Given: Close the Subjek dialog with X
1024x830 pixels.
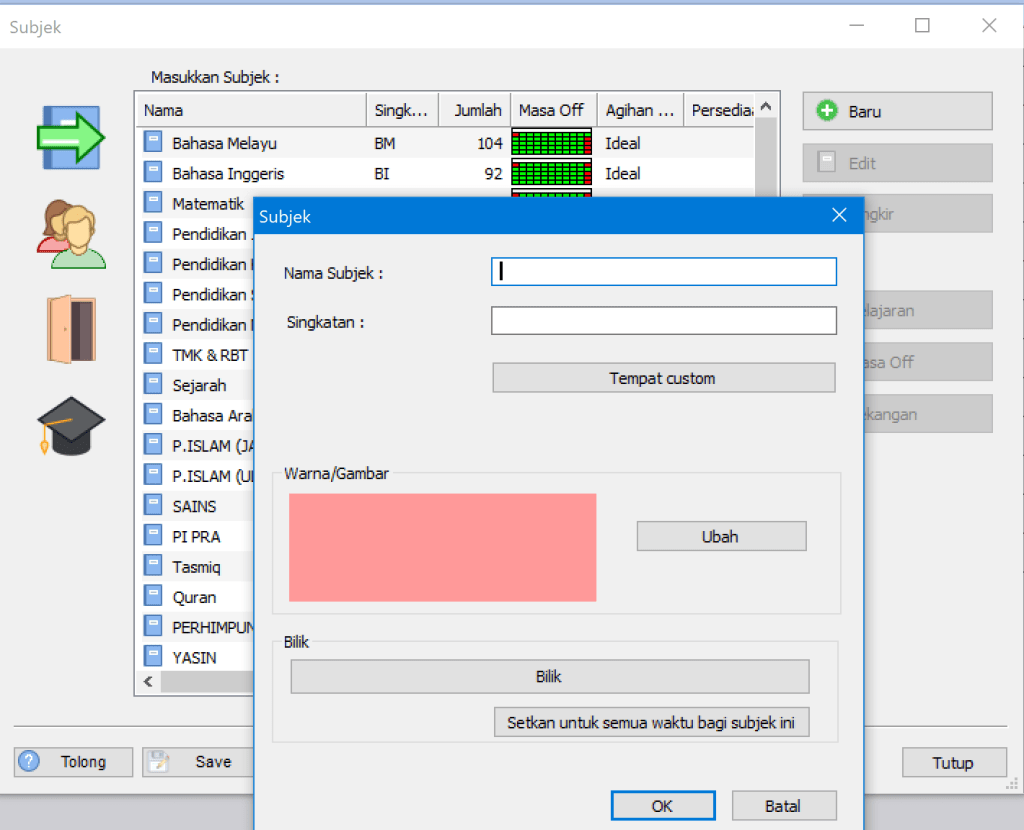Looking at the screenshot, I should tap(839, 216).
